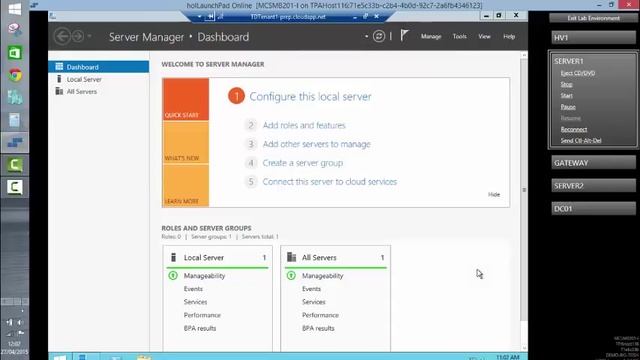Open BPA results in the Local Server tile
640x360 pixels.
(200, 328)
